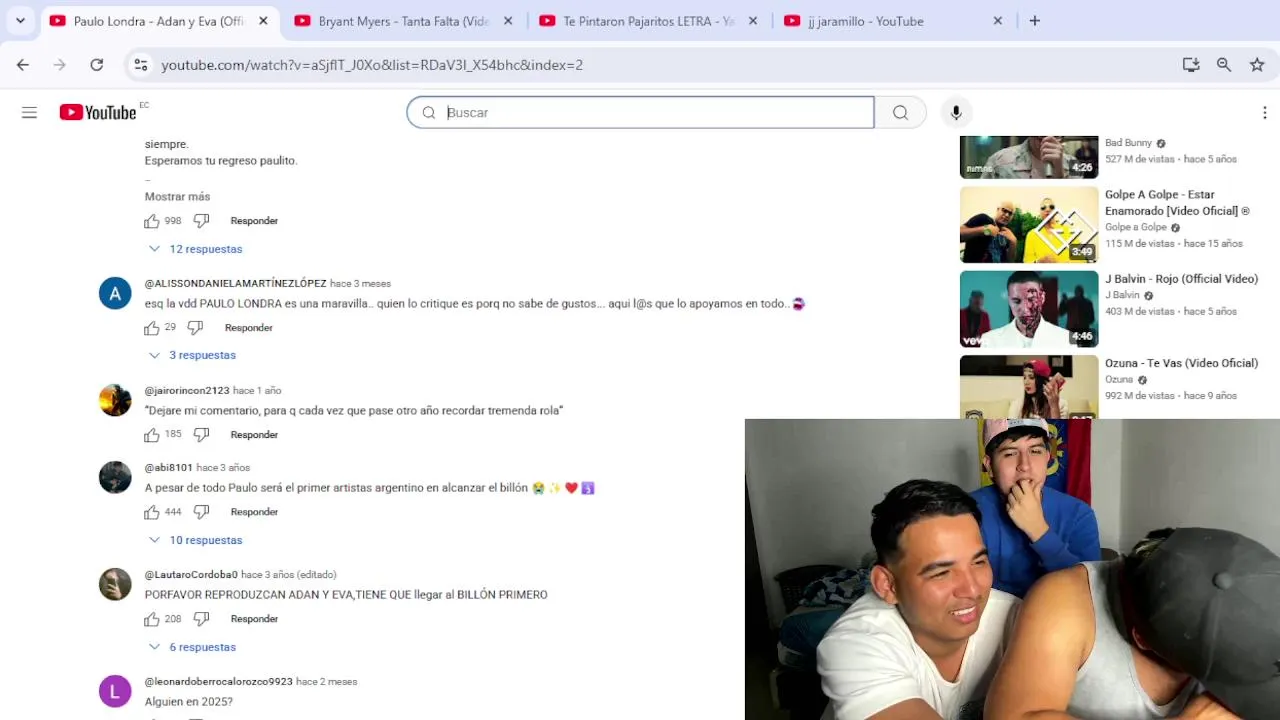Image resolution: width=1280 pixels, height=720 pixels.
Task: Click 'hace 3 años (editado)' timestamp
Action: pos(289,575)
